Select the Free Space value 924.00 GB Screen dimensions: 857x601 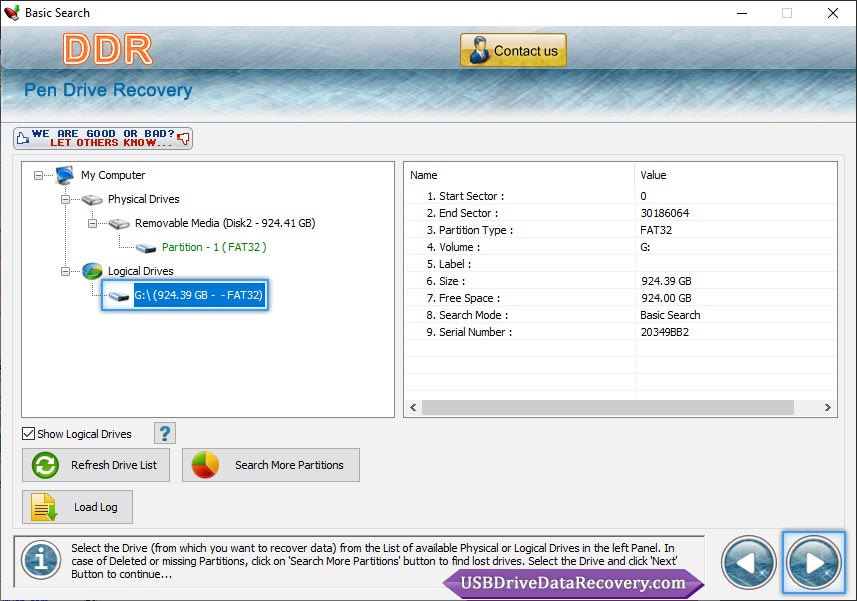(x=666, y=298)
